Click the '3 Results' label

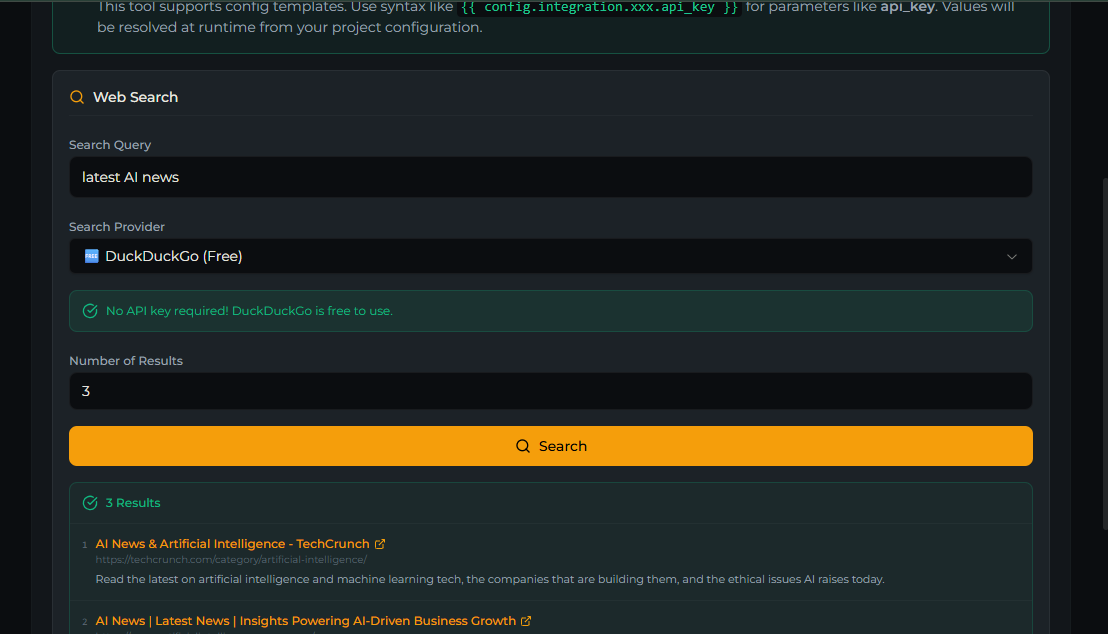(x=133, y=503)
